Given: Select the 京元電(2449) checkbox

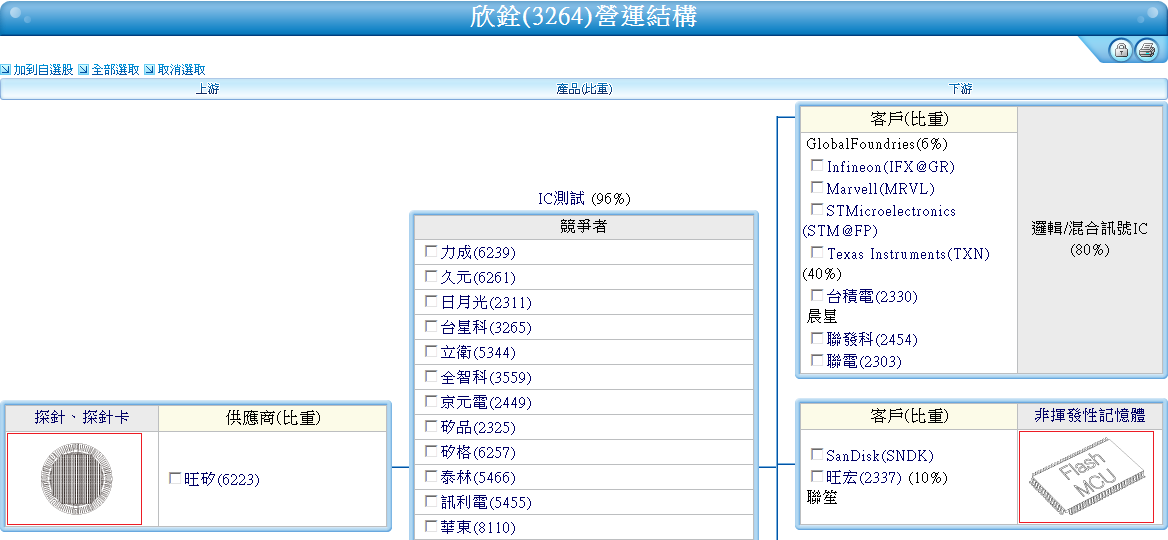Looking at the screenshot, I should pos(431,401).
